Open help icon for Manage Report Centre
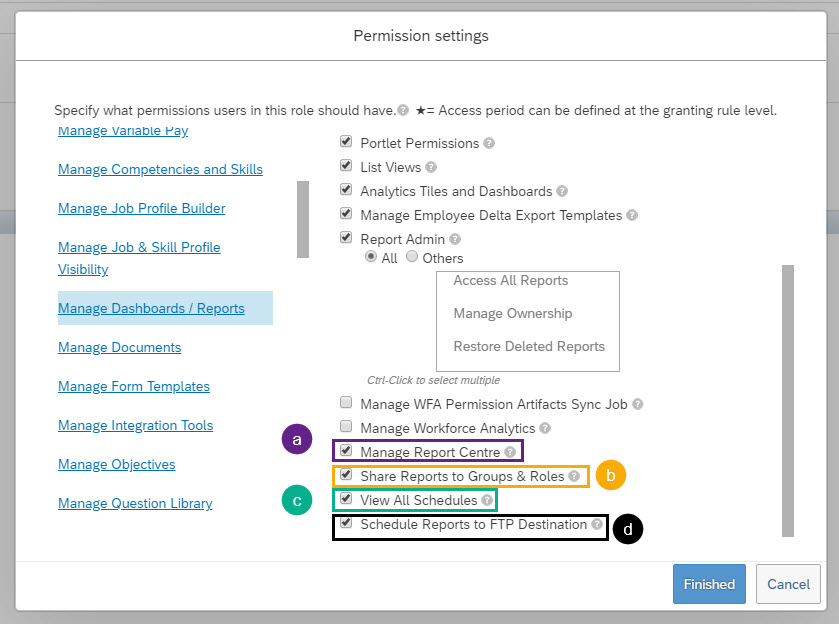The width and height of the screenshot is (839, 624). [510, 452]
